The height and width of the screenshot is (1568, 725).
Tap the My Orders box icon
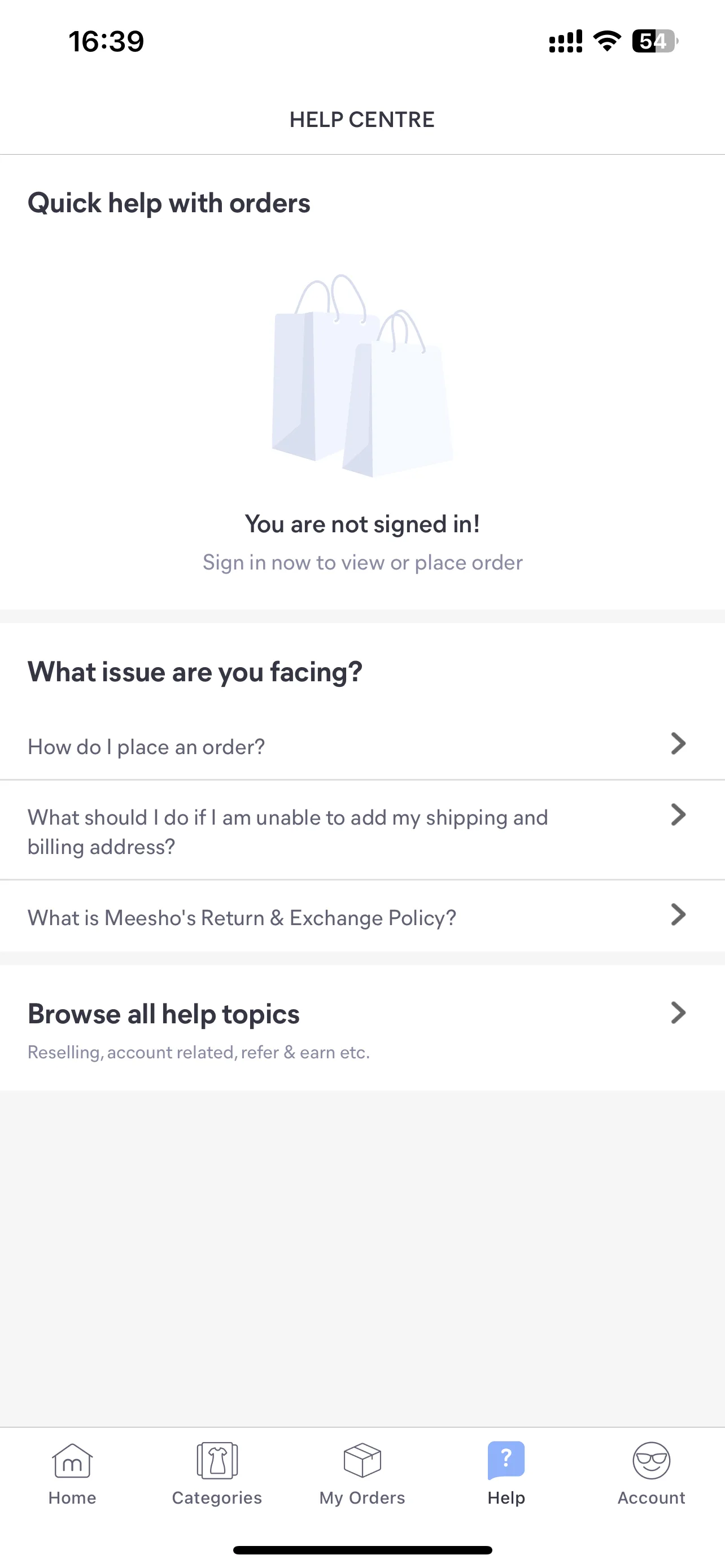click(362, 1460)
